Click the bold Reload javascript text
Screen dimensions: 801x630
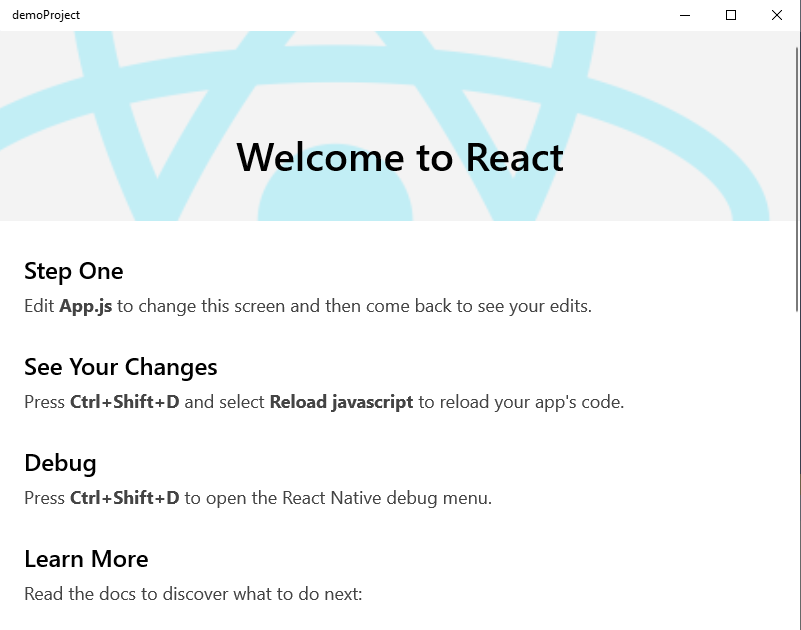(x=340, y=402)
